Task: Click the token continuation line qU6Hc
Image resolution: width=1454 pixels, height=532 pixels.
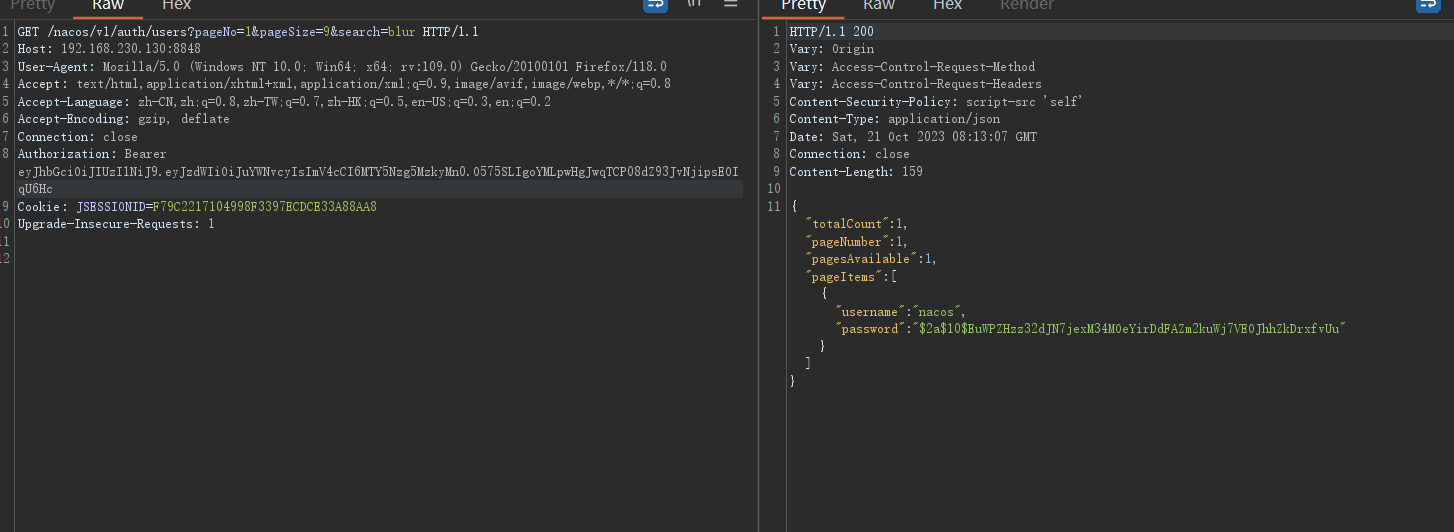Action: 35,189
